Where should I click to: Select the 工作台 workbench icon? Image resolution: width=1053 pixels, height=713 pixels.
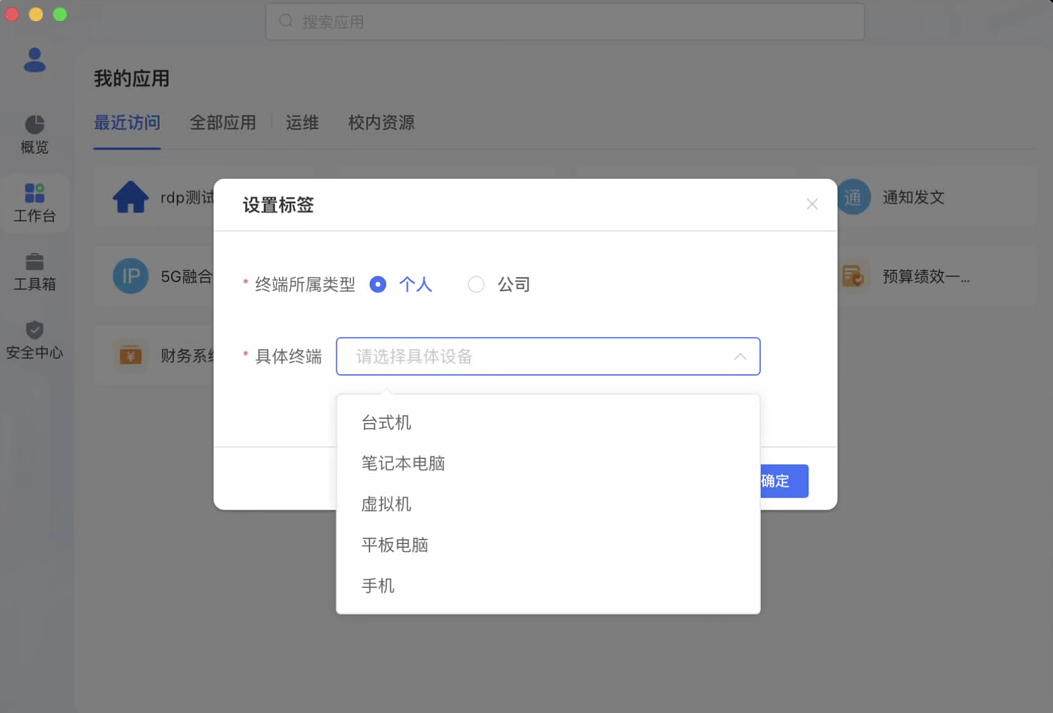click(x=34, y=193)
